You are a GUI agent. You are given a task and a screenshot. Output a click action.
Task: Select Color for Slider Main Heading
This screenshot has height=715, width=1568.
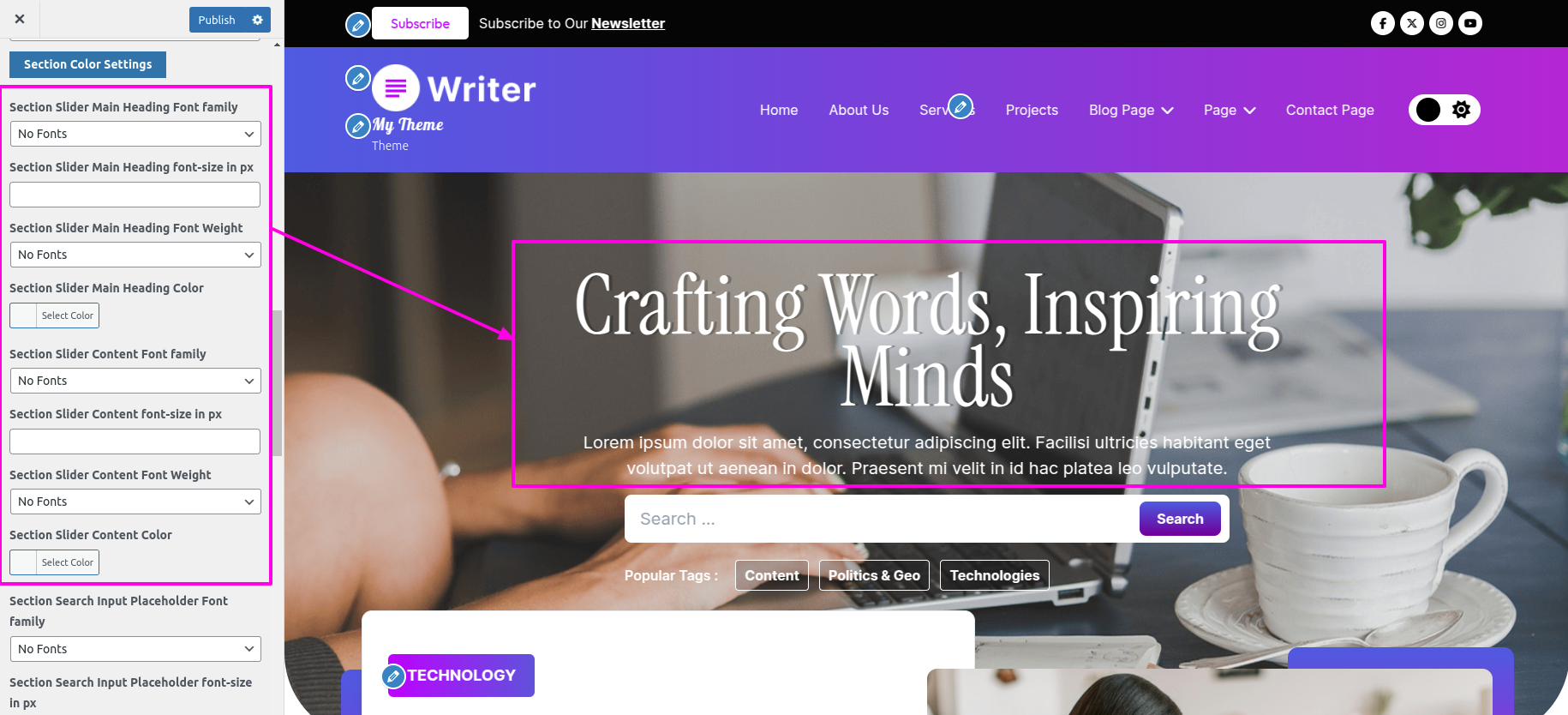tap(54, 315)
